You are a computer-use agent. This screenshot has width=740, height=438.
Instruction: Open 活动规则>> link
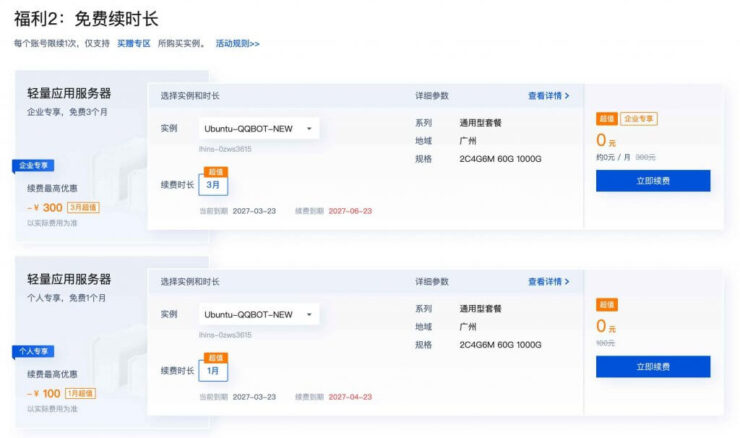[x=237, y=43]
